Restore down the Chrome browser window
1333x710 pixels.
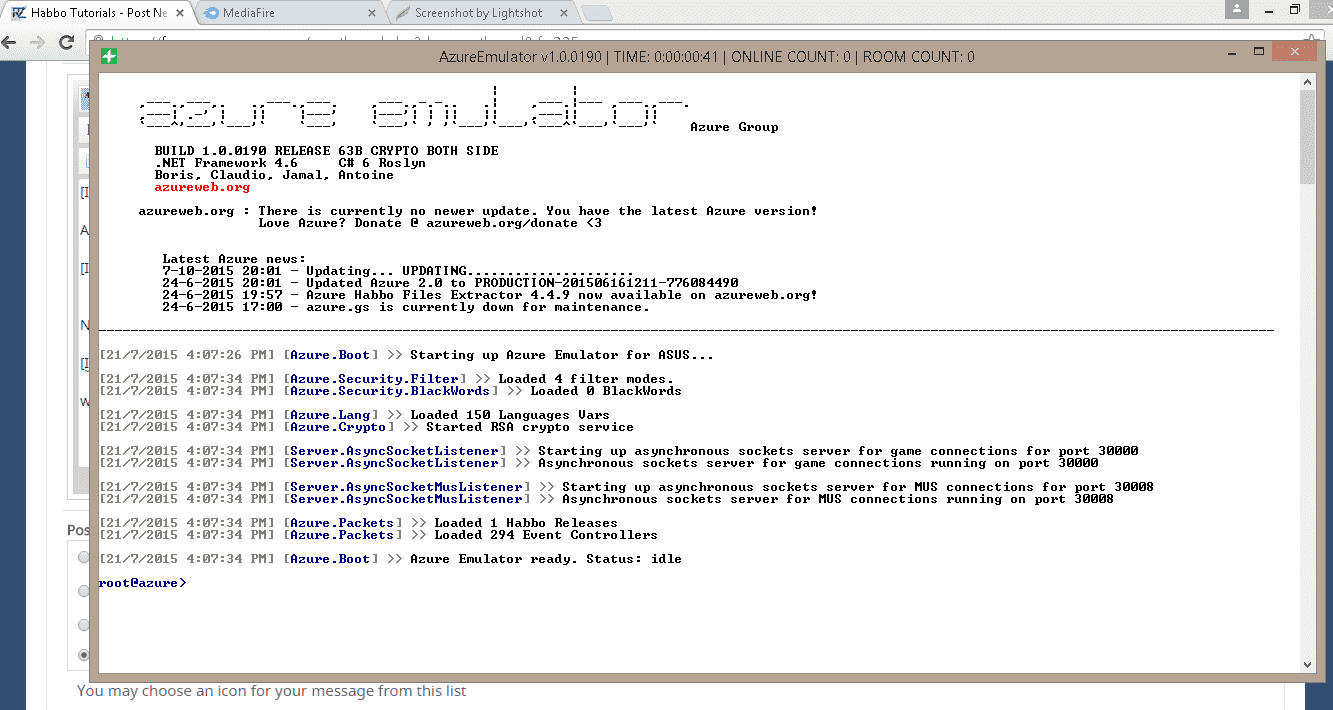pyautogui.click(x=1295, y=9)
